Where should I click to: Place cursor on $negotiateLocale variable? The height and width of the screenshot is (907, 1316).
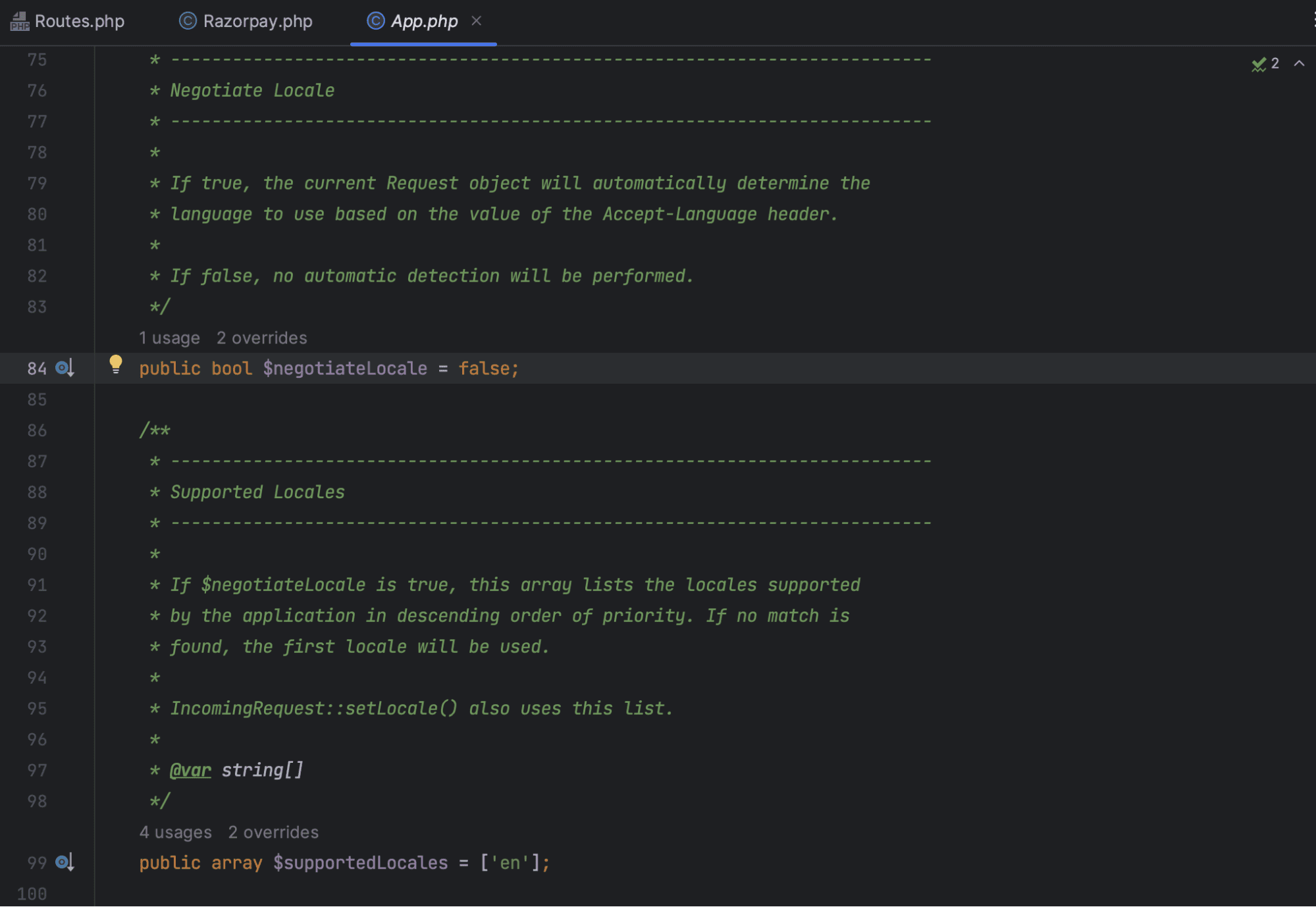pos(345,369)
